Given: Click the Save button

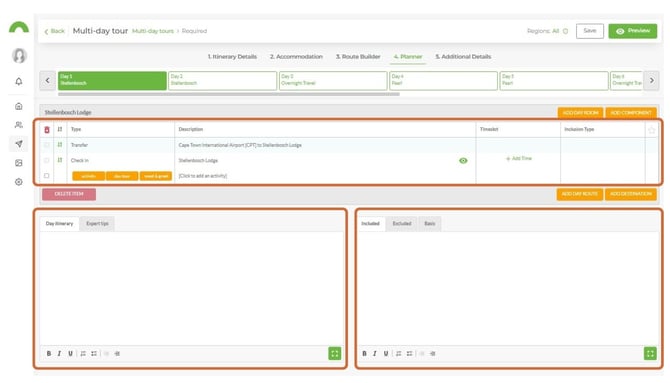Looking at the screenshot, I should click(x=590, y=31).
